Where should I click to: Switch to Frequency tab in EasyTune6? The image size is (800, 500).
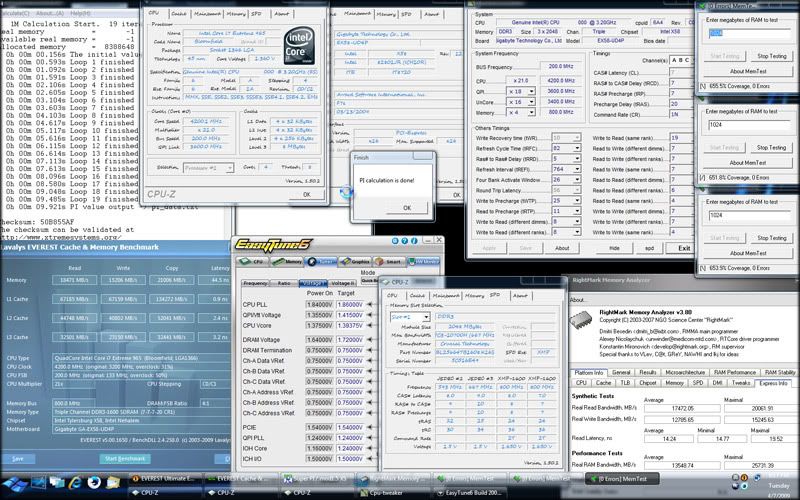pyautogui.click(x=255, y=283)
